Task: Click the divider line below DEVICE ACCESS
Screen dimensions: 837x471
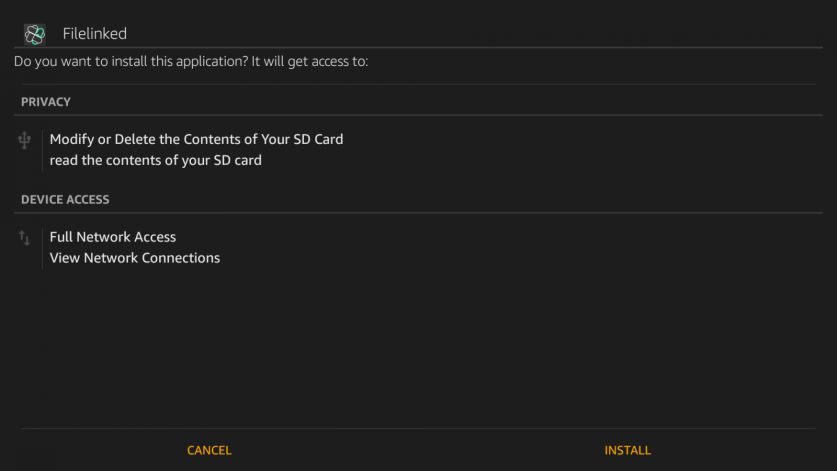Action: tap(418, 212)
